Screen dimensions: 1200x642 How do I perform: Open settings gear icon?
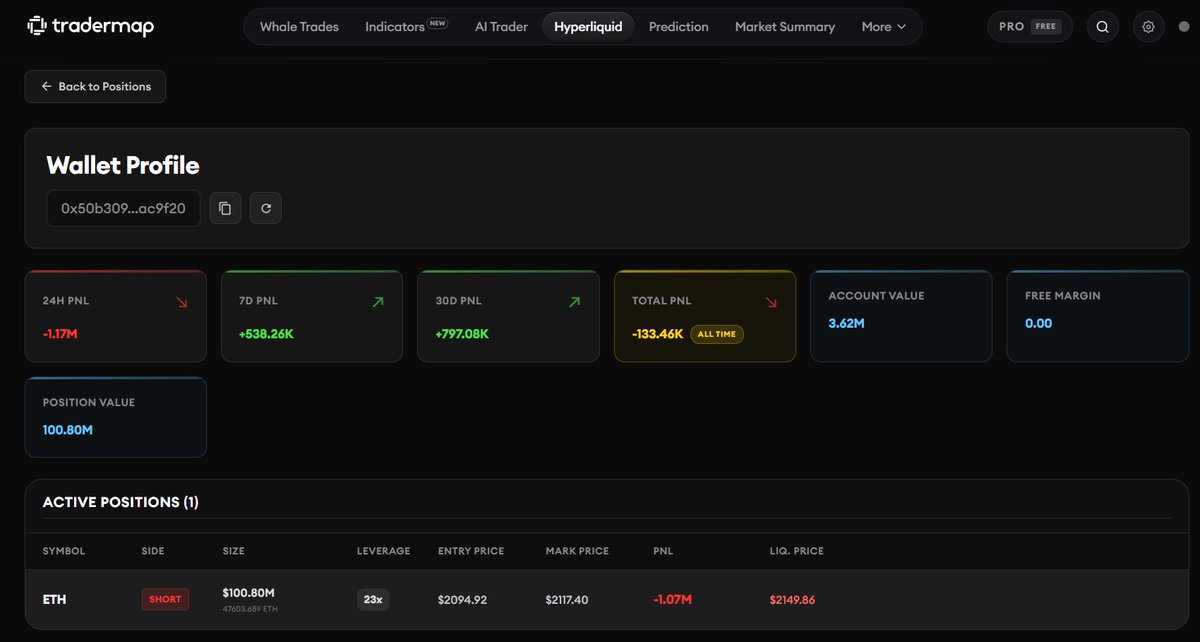[1148, 27]
